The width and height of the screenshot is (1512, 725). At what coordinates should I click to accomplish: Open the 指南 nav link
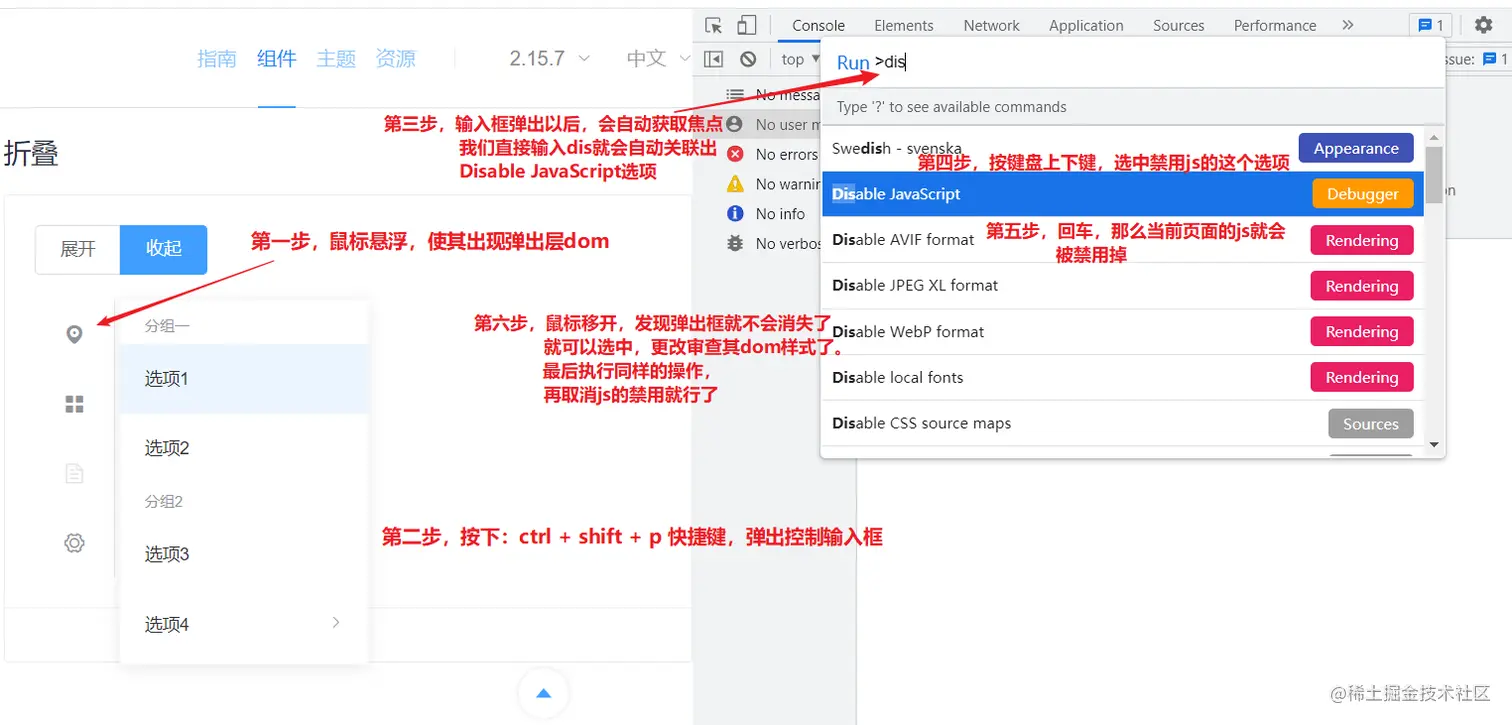(x=217, y=59)
